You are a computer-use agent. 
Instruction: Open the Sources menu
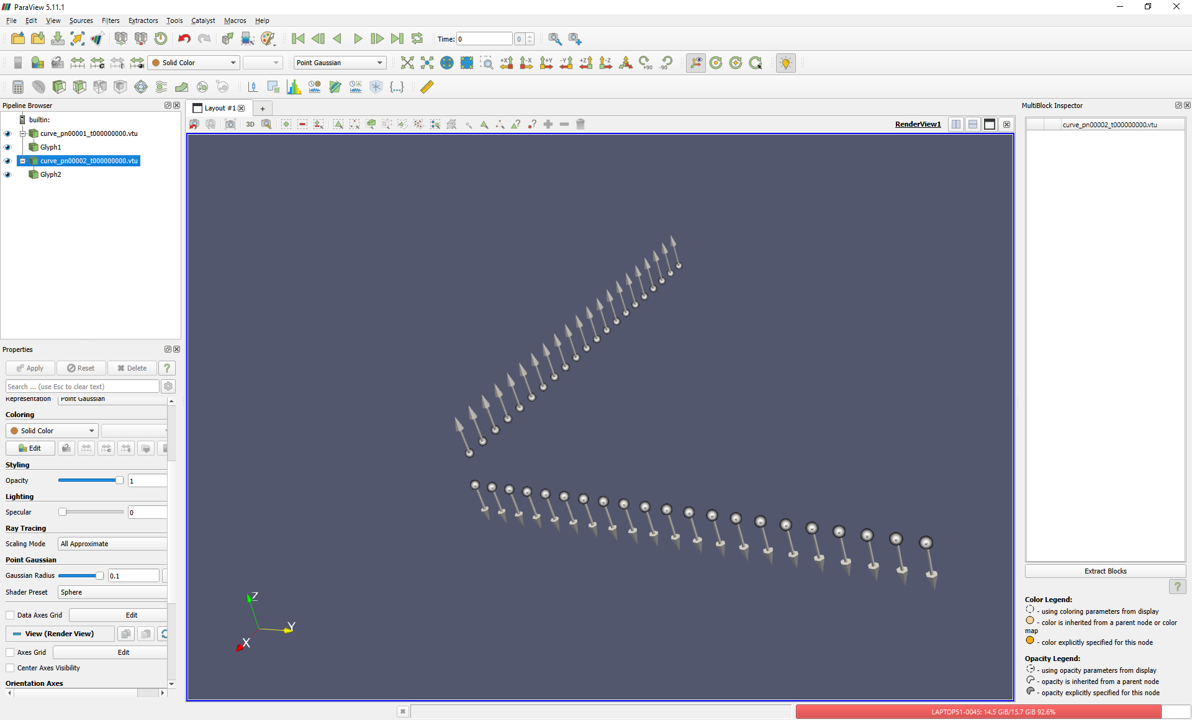point(81,21)
